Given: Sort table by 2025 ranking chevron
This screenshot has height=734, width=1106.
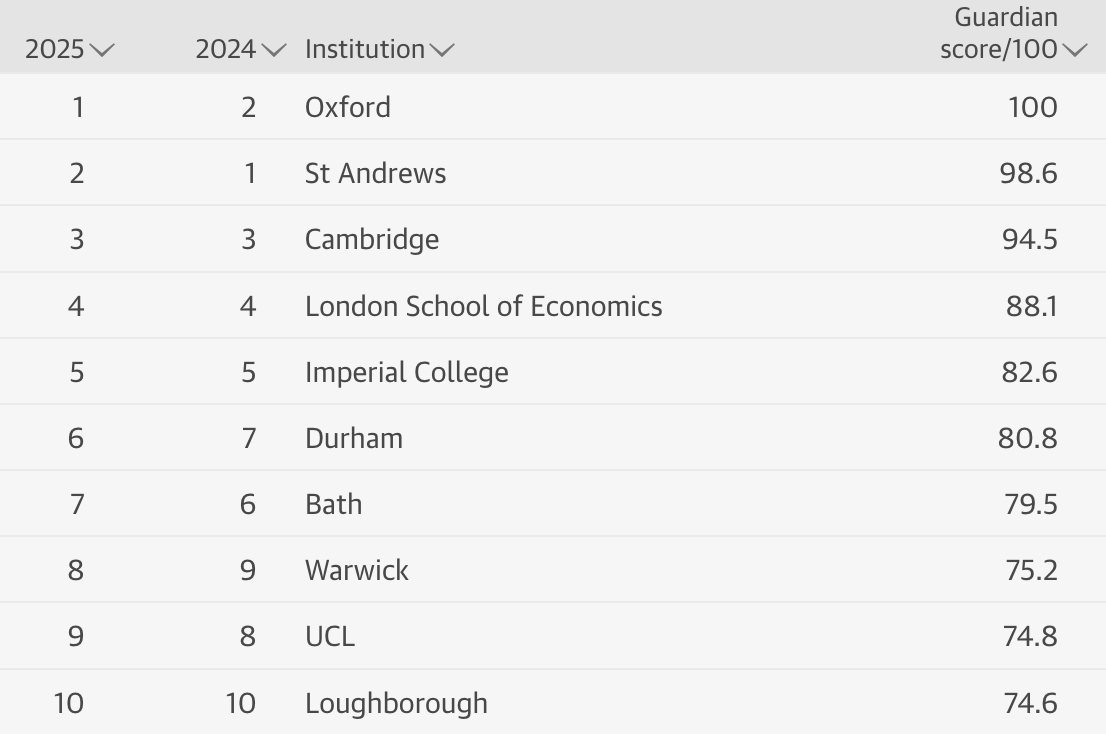Looking at the screenshot, I should tap(102, 50).
